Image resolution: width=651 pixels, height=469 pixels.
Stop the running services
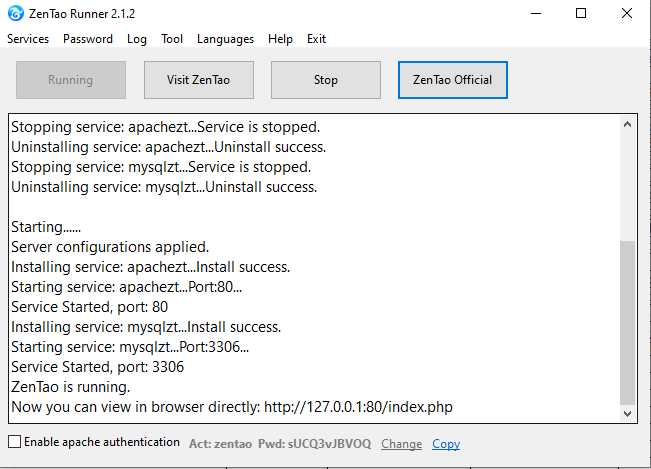point(325,80)
